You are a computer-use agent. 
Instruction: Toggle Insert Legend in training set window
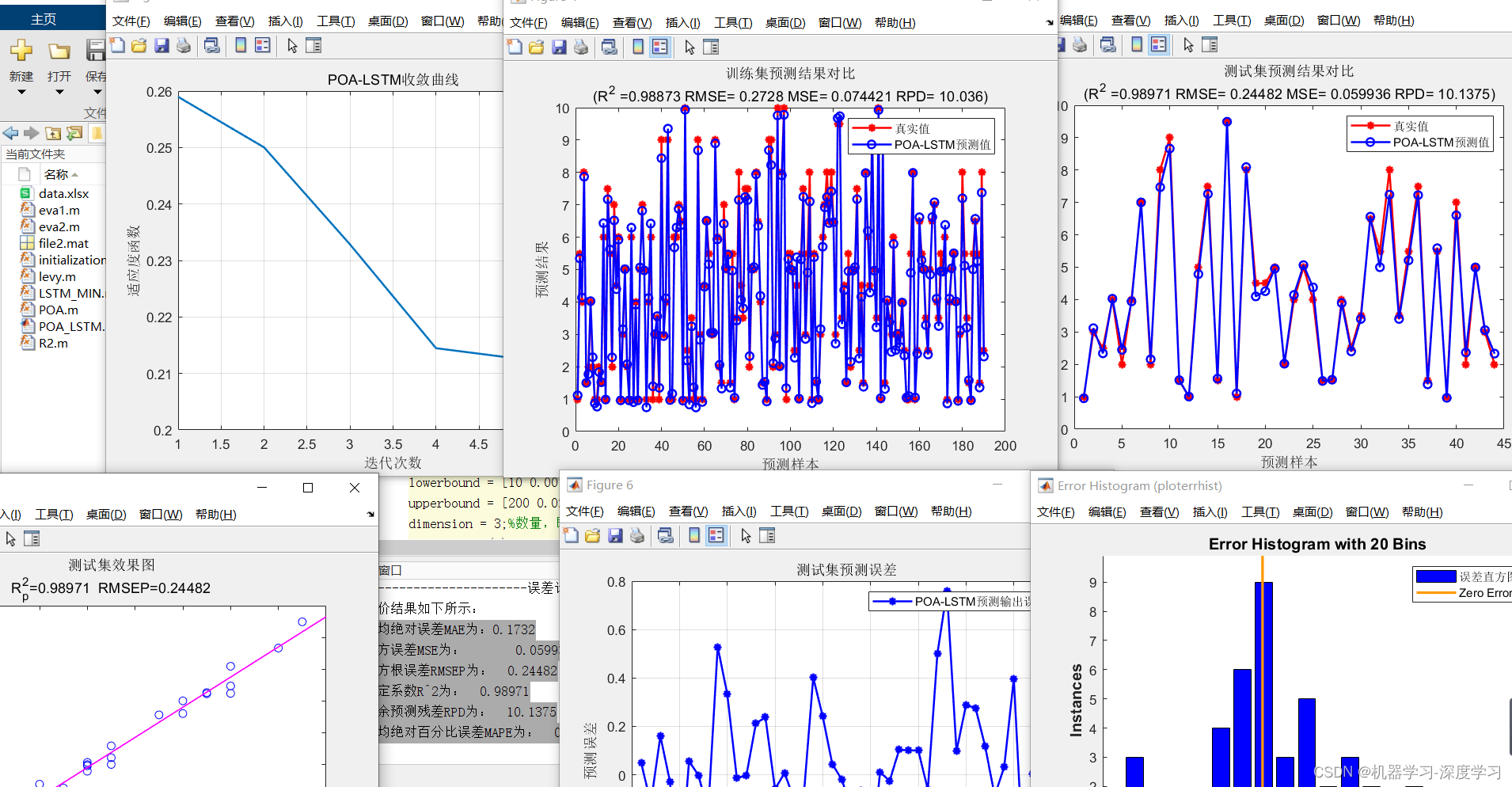(660, 47)
